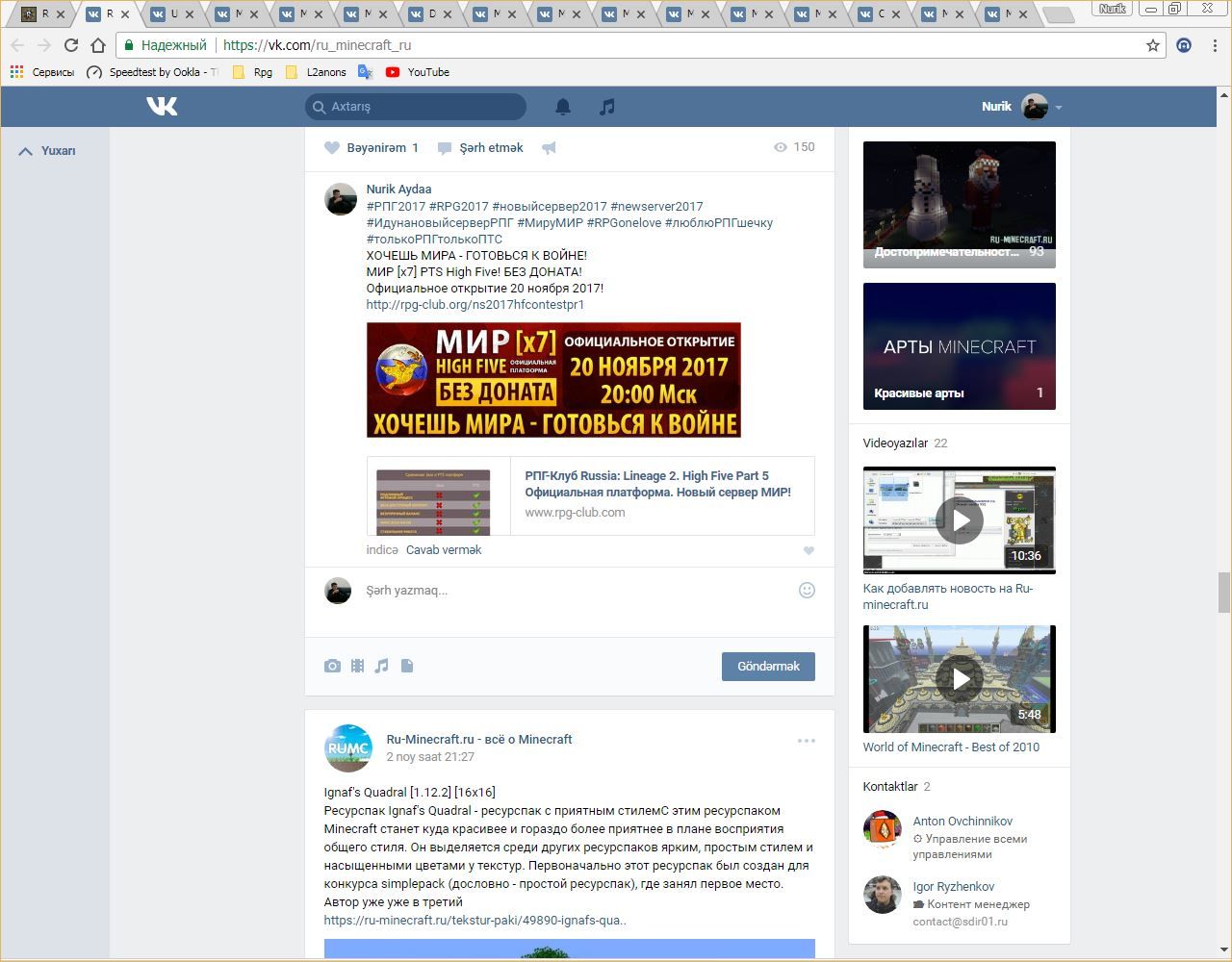Open the RUMC group avatar
The height and width of the screenshot is (962, 1232).
[x=348, y=748]
